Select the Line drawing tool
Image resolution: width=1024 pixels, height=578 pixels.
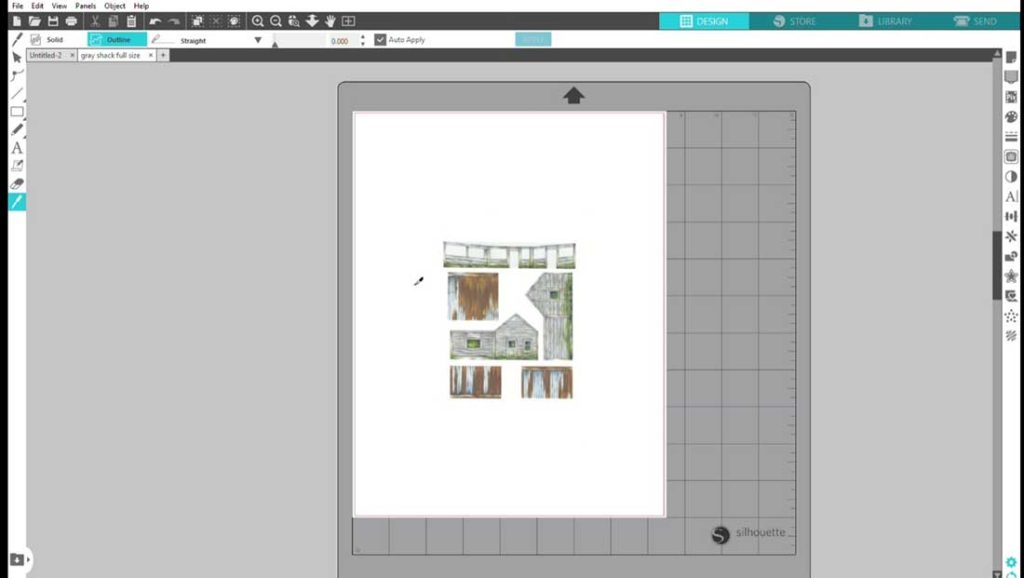[x=17, y=93]
